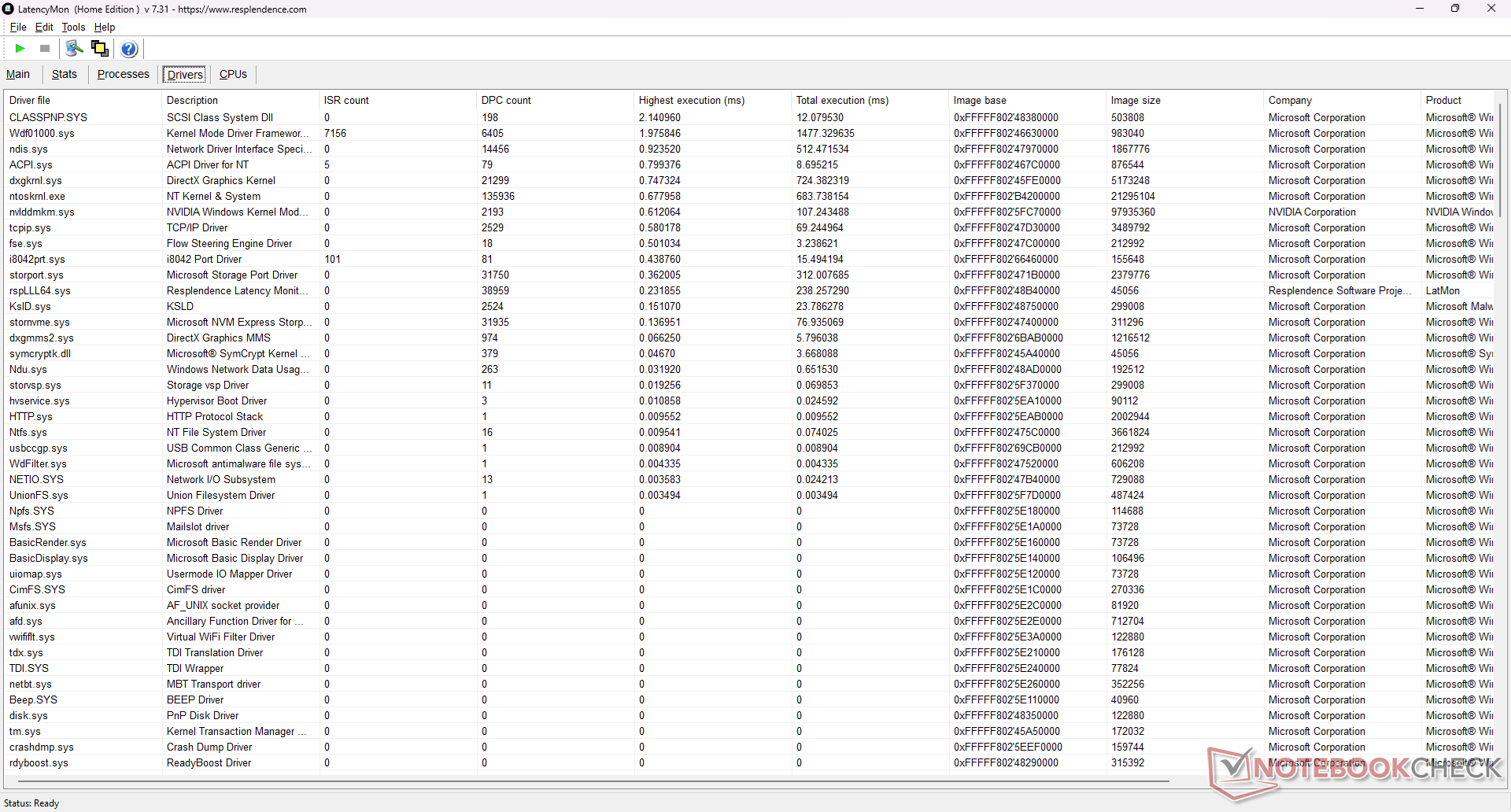
Task: Sort by the DPC count column header
Action: tap(506, 100)
